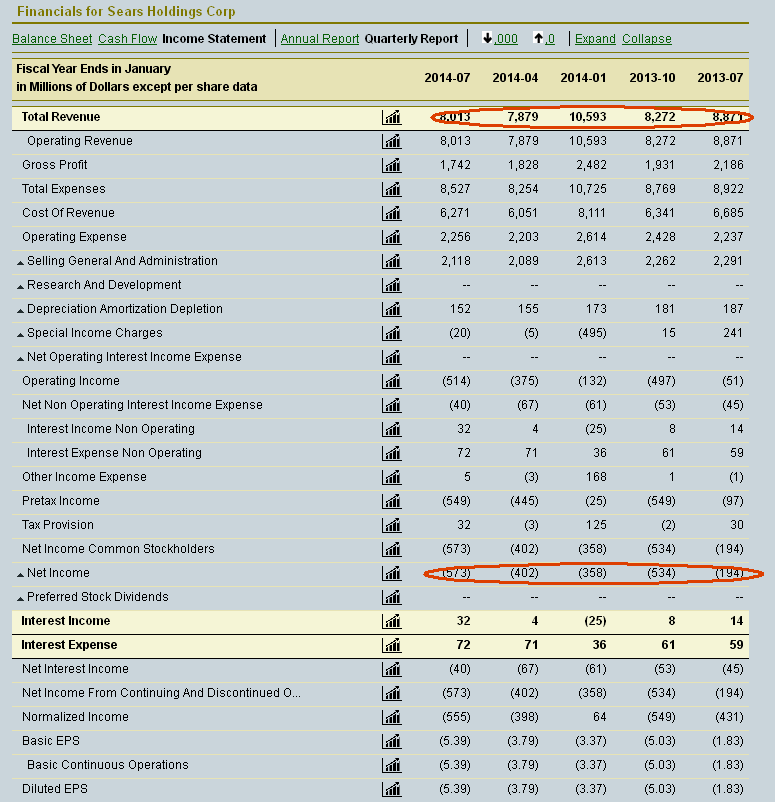This screenshot has height=802, width=775.
Task: Open chart icon for Research And Development
Action: point(392,285)
